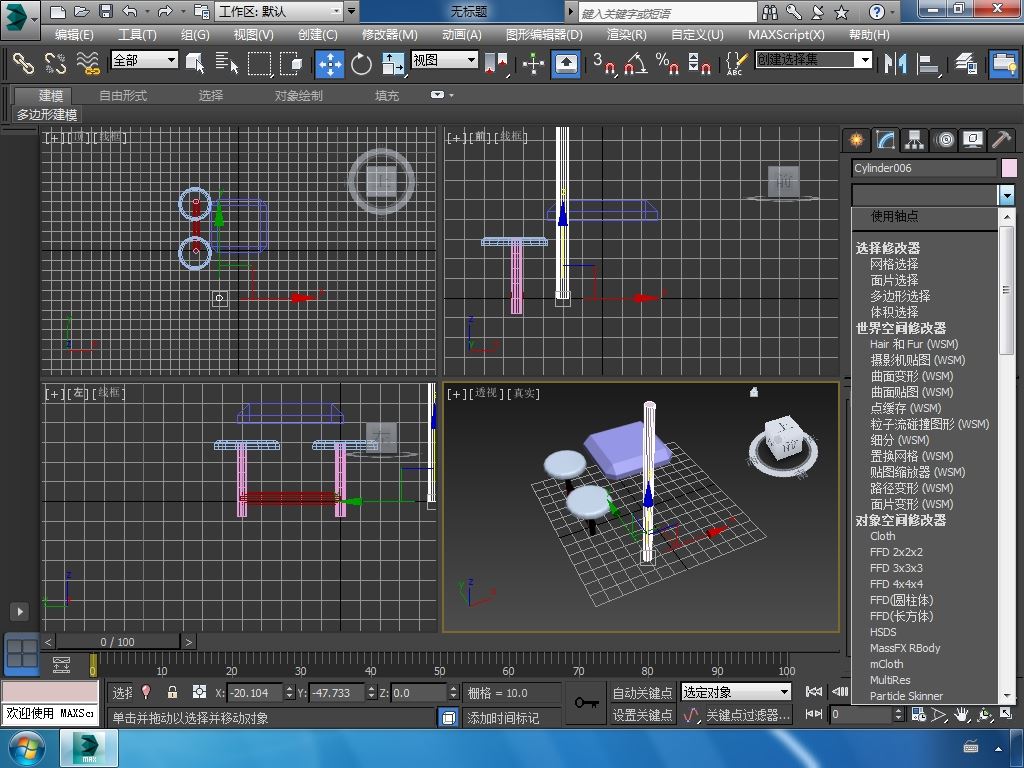The image size is (1024, 768).
Task: Open the 全部 selection filter dropdown
Action: click(144, 60)
